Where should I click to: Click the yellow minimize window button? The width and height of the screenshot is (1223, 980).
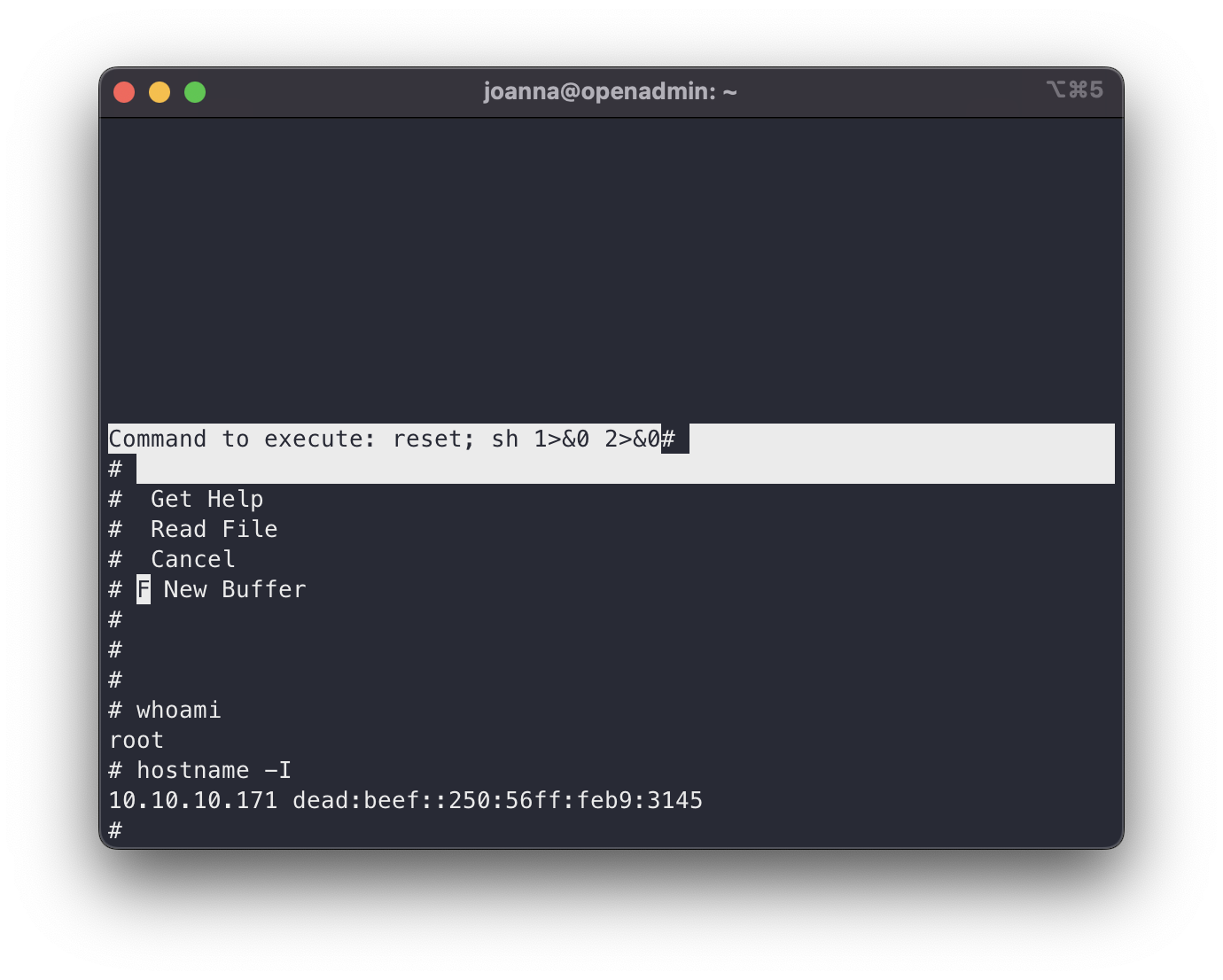(x=160, y=92)
